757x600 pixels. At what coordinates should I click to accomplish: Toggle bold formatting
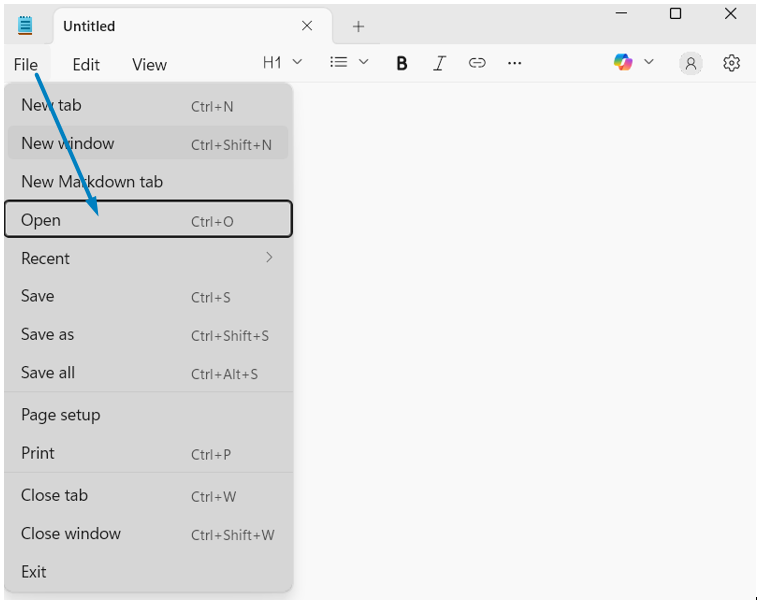401,63
